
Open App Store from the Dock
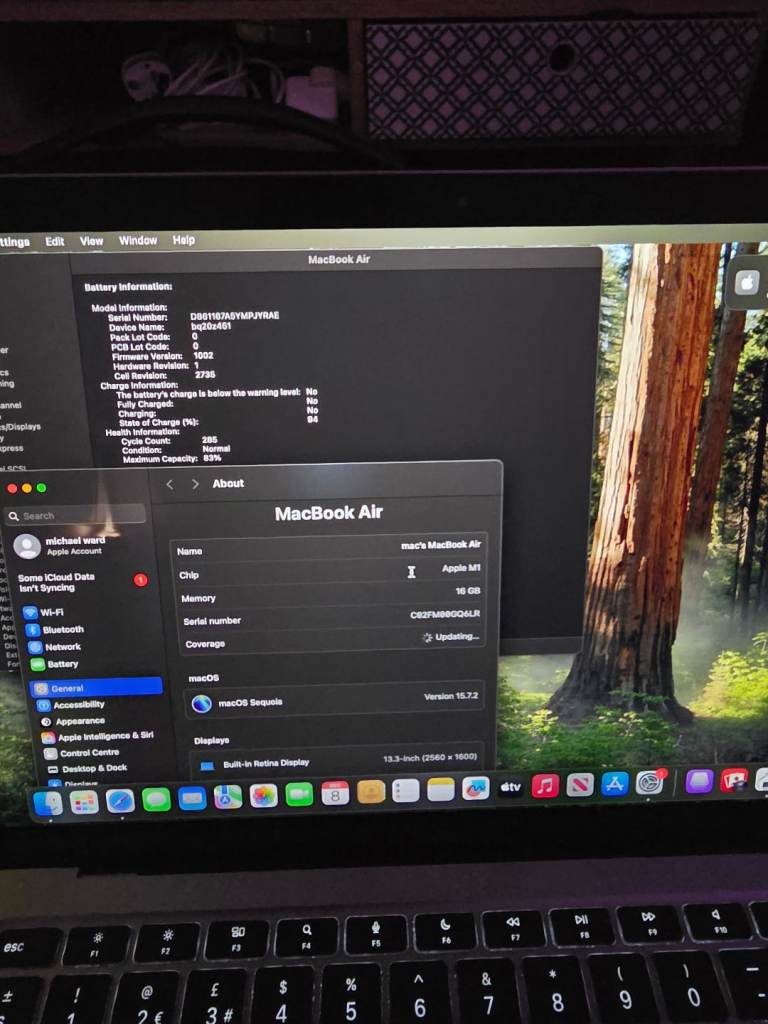(615, 784)
